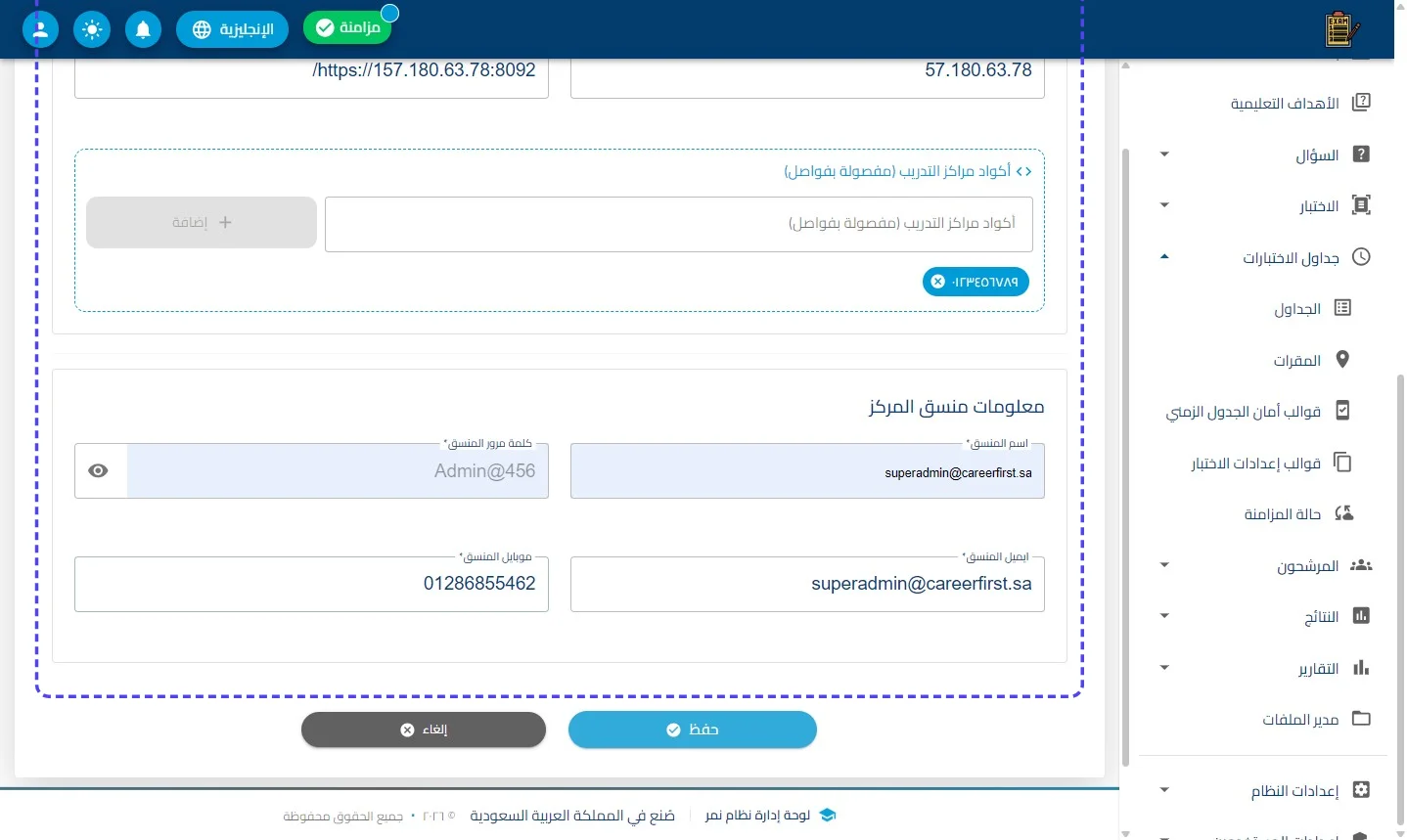Viewport: 1407px width, 840px height.
Task: Click the graduation cap footer icon
Action: [827, 816]
